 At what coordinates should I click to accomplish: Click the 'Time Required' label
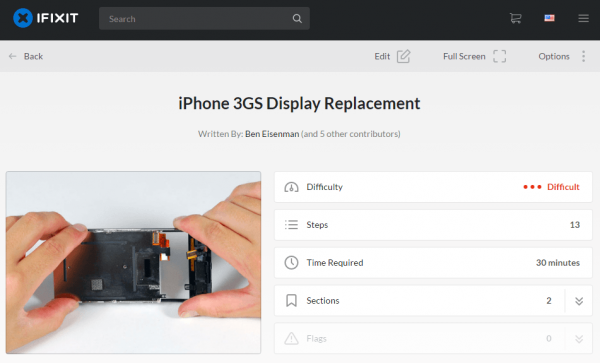coord(335,263)
